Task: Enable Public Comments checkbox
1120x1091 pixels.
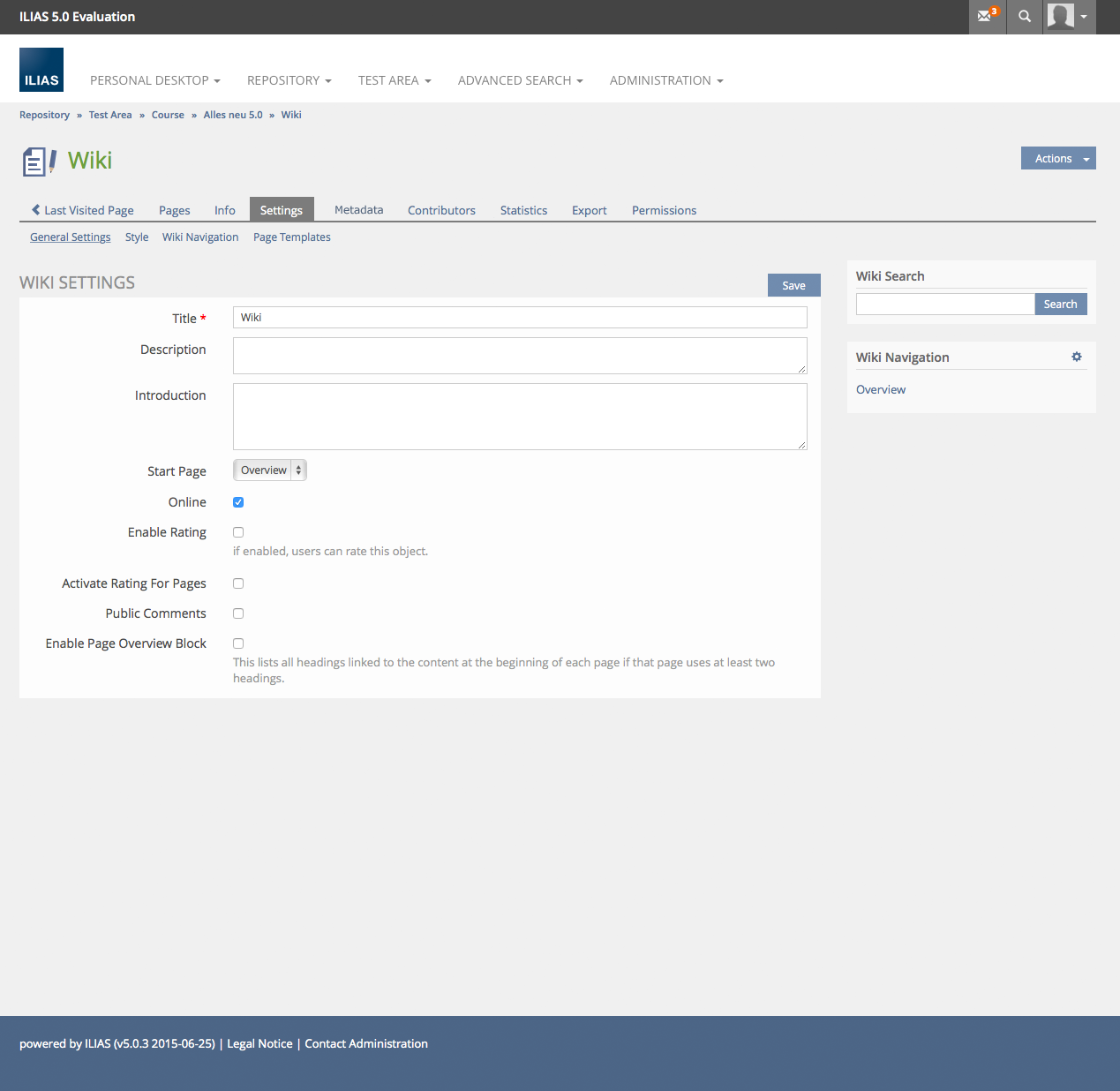Action: click(x=238, y=613)
